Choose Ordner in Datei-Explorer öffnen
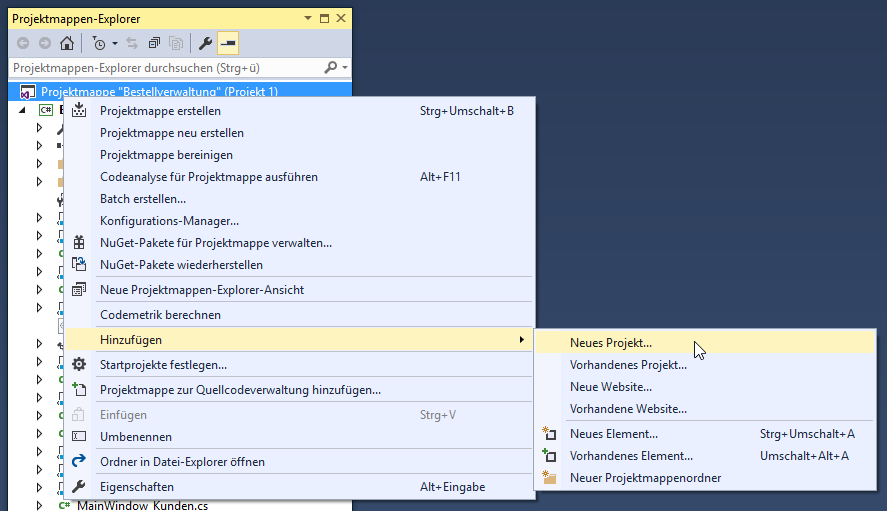The height and width of the screenshot is (511, 887). 299,462
